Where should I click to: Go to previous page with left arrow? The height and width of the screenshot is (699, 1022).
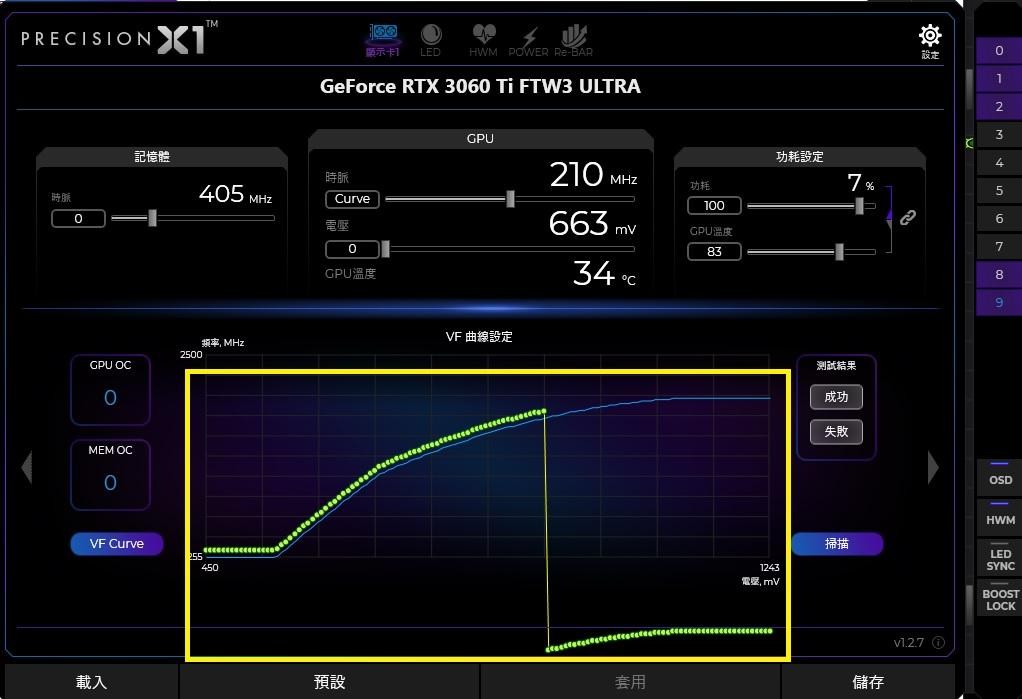pyautogui.click(x=27, y=467)
